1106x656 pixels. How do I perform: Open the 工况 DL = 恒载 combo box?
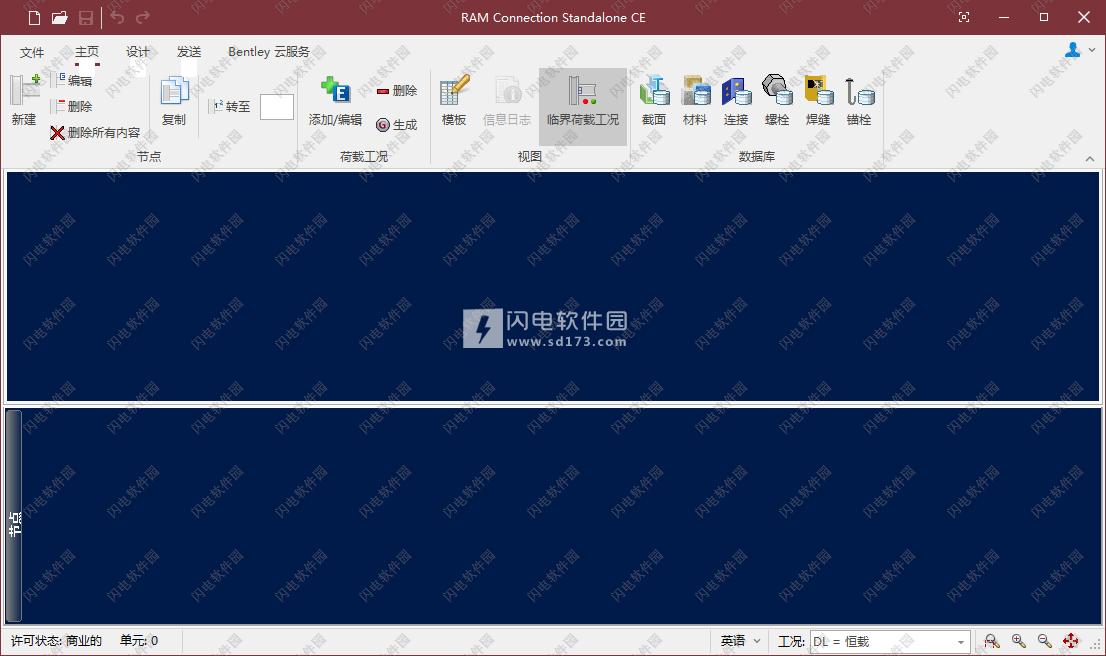[890, 642]
